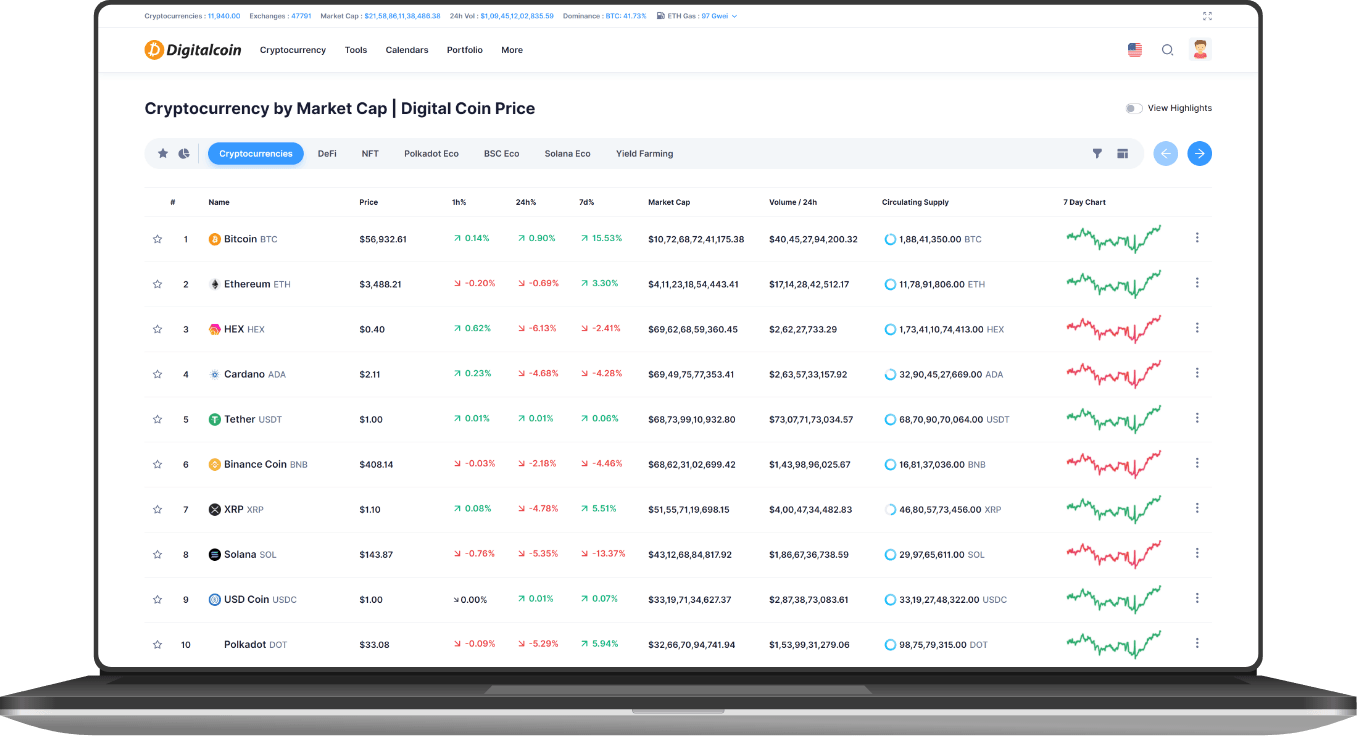Viewport: 1357px width, 736px height.
Task: Open more options for Bitcoin row
Action: (1197, 238)
